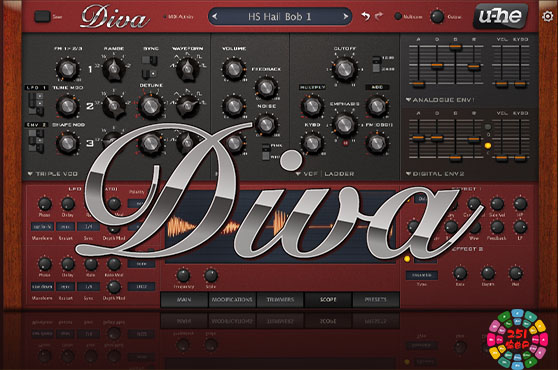Toggle the Multicore button
The image size is (558, 370).
[x=398, y=16]
